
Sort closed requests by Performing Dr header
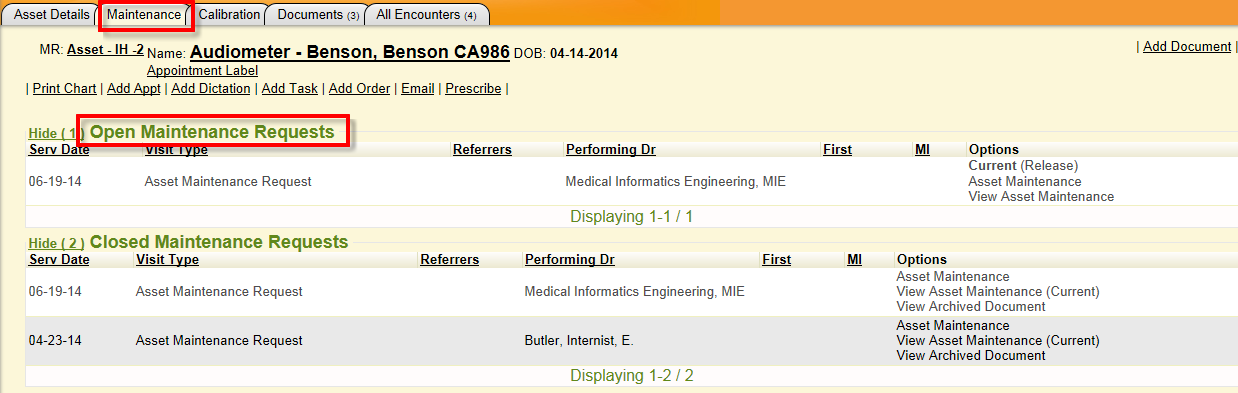click(x=569, y=260)
